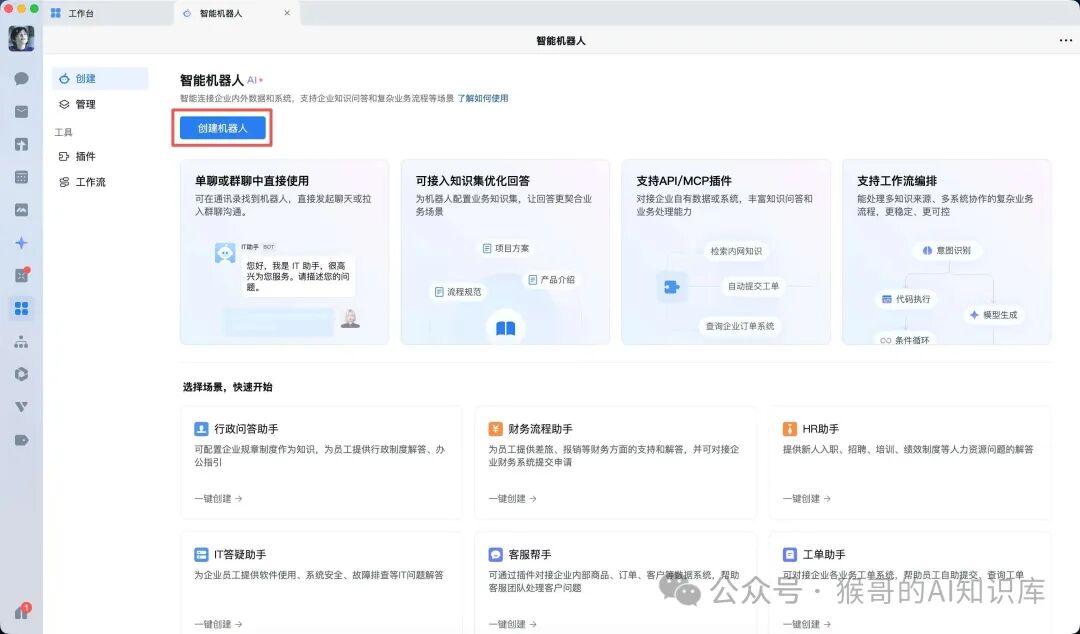Screen dimensions: 1080x634
Task: Open the Mail icon in the left sidebar
Action: pyautogui.click(x=21, y=110)
